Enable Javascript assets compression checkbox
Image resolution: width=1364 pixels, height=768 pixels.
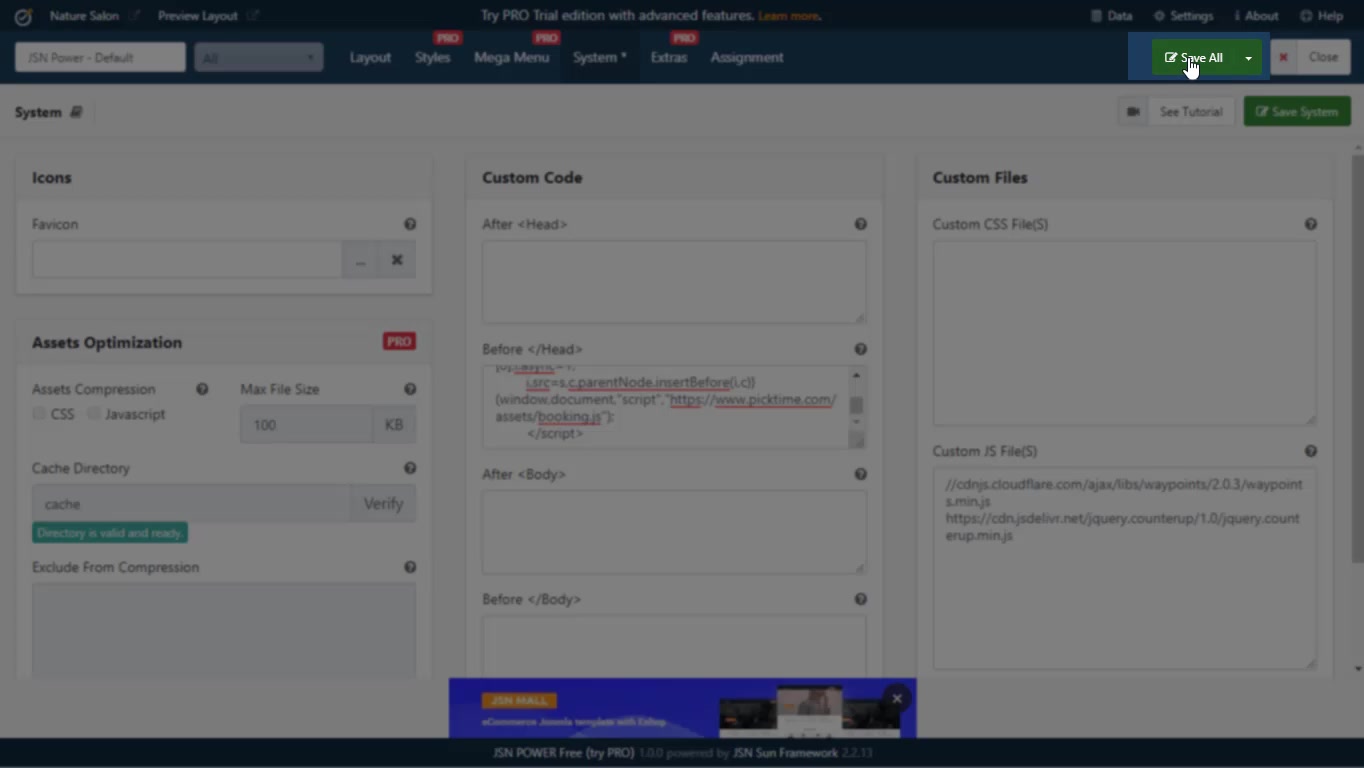pyautogui.click(x=94, y=414)
